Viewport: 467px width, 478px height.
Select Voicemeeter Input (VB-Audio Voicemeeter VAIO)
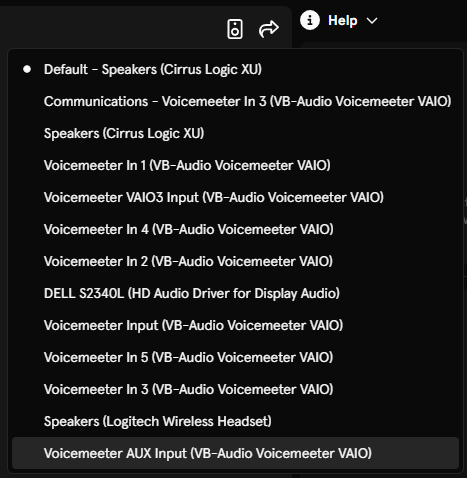(235, 325)
